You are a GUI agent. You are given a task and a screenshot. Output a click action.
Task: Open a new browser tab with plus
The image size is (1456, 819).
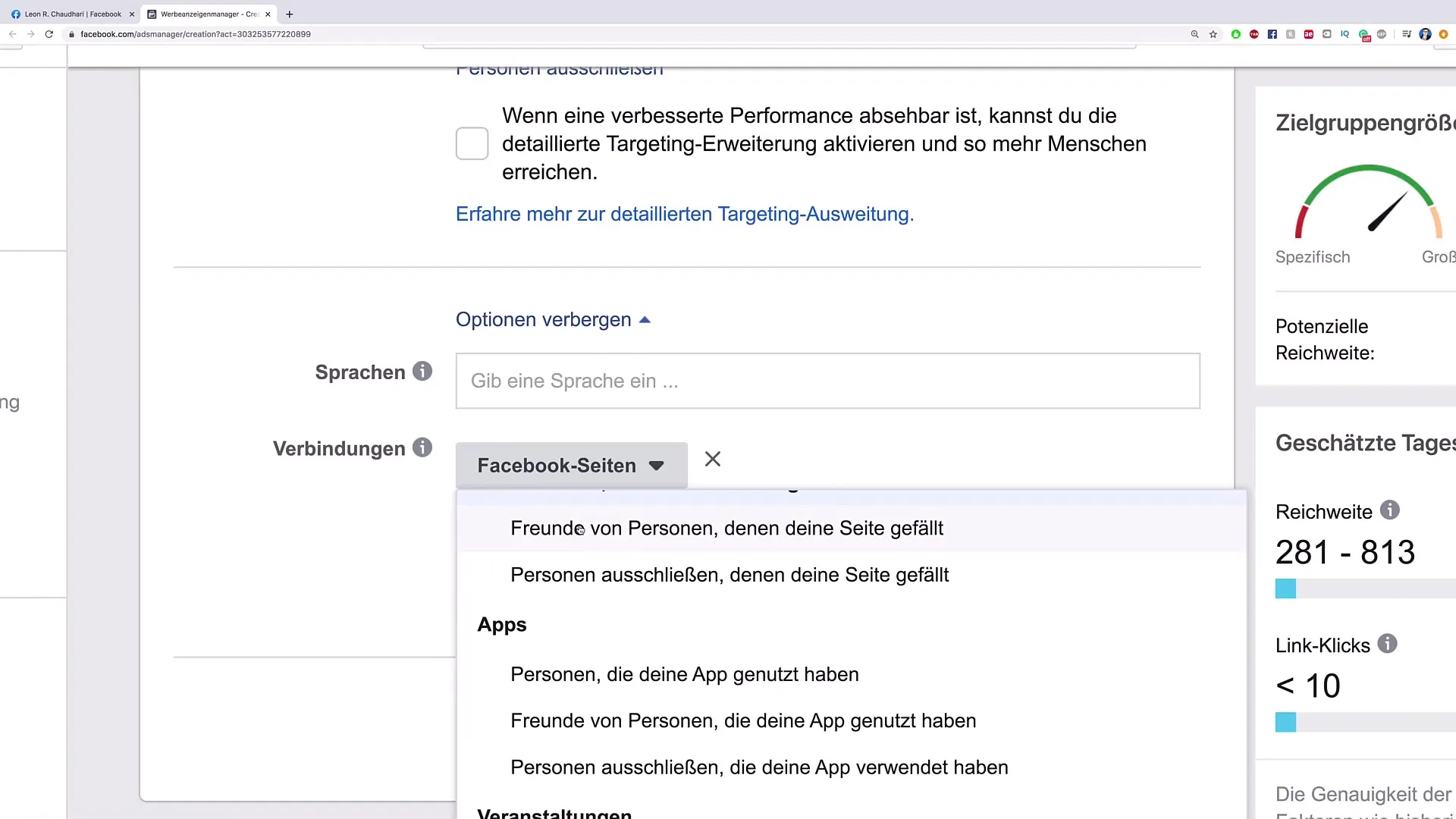pos(289,14)
